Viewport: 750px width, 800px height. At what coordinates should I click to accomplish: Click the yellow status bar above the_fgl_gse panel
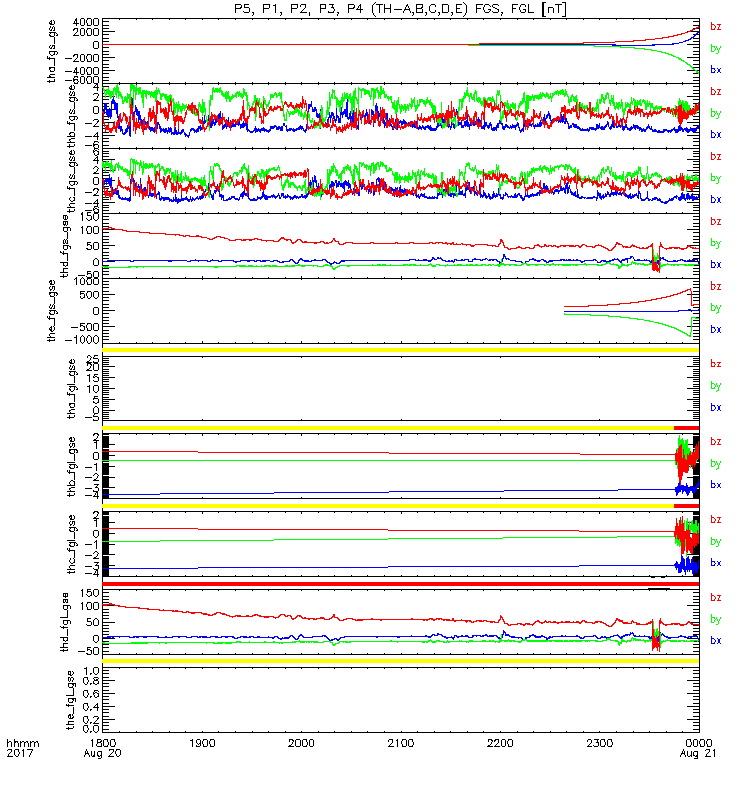[401, 661]
